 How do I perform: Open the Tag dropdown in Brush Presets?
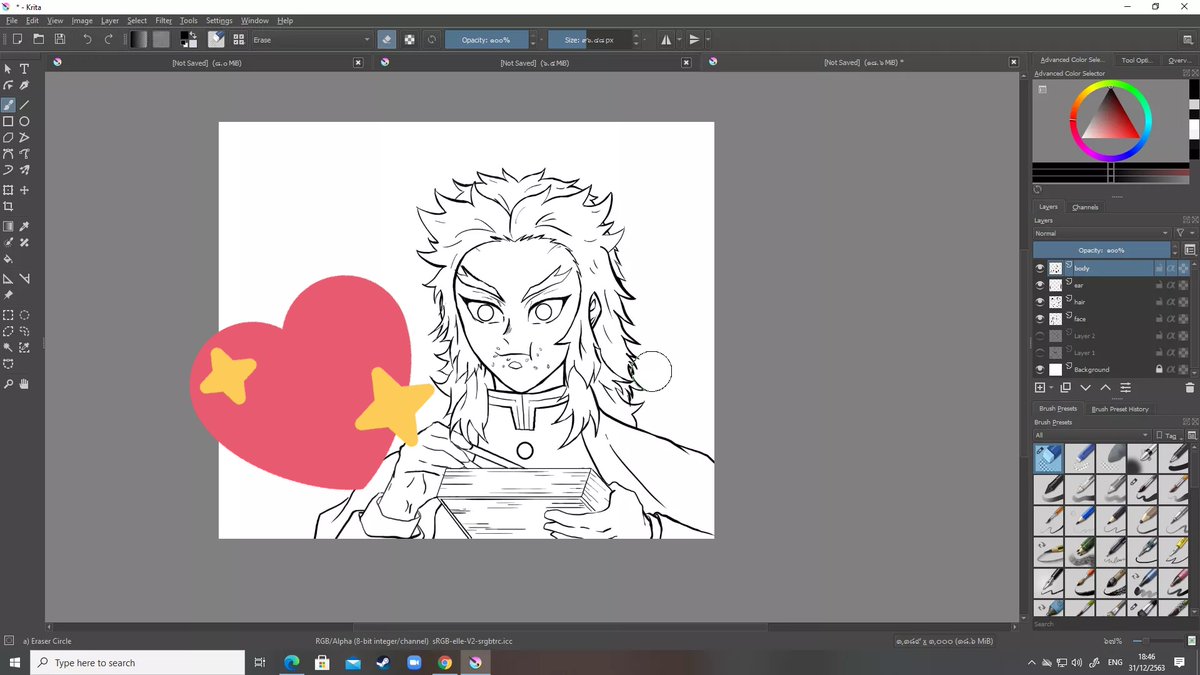[x=1169, y=435]
